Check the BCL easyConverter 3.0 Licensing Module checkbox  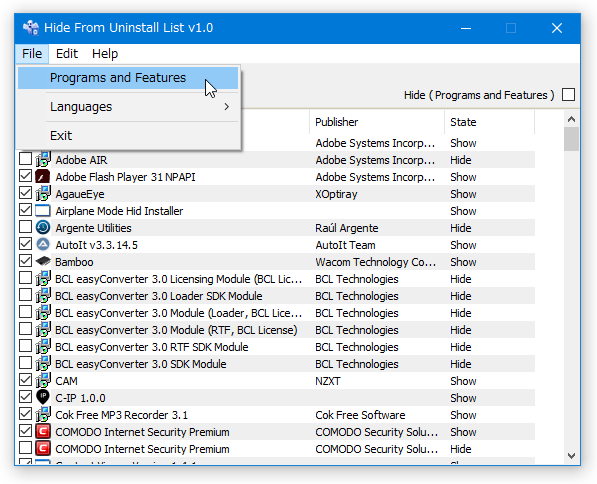pyautogui.click(x=26, y=278)
